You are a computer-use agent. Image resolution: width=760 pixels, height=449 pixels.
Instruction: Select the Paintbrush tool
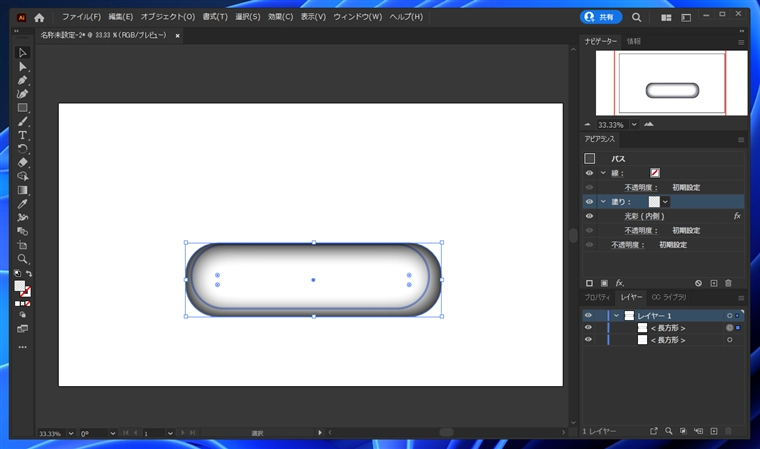click(22, 121)
